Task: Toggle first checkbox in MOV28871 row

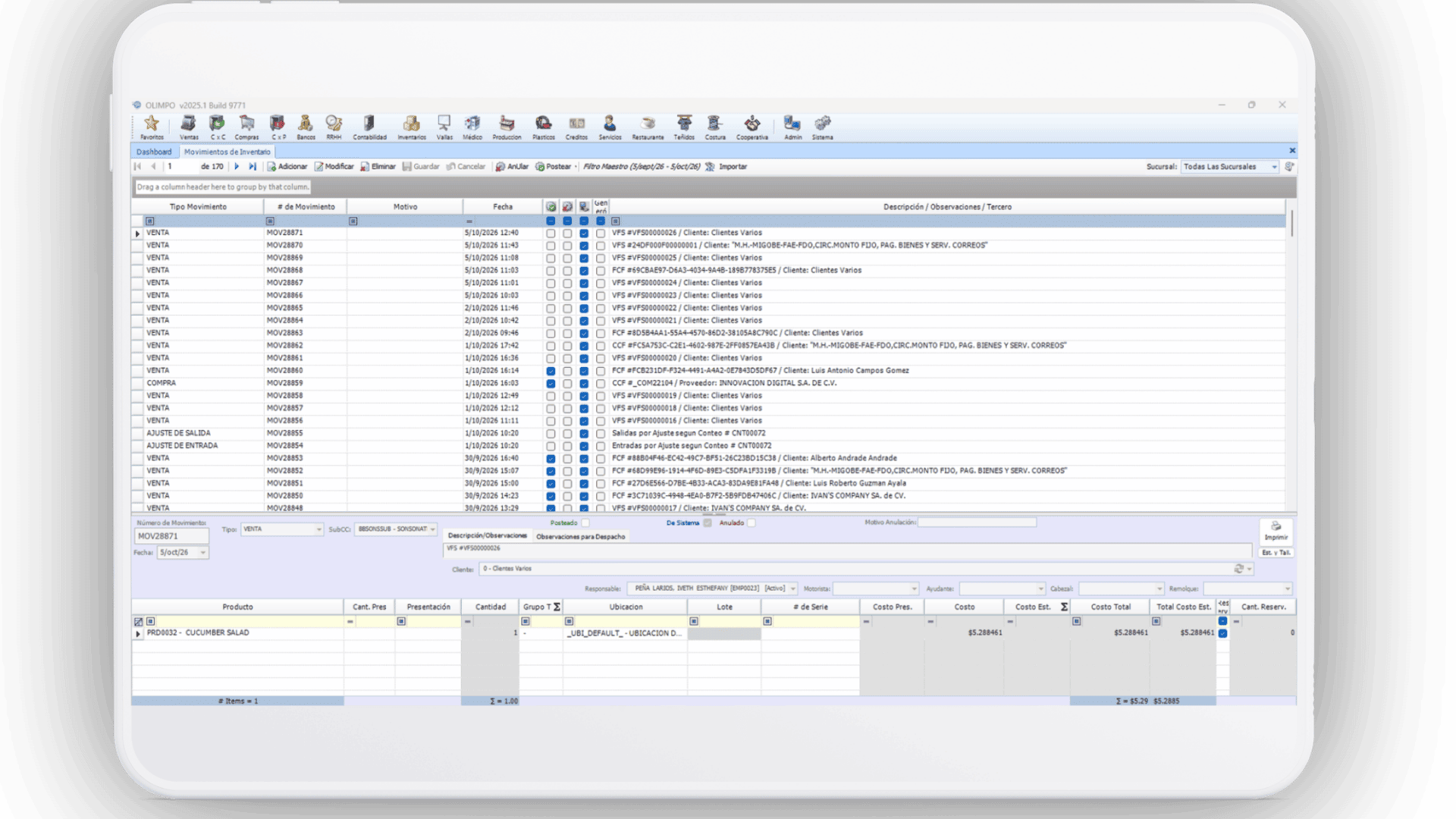Action: (551, 234)
